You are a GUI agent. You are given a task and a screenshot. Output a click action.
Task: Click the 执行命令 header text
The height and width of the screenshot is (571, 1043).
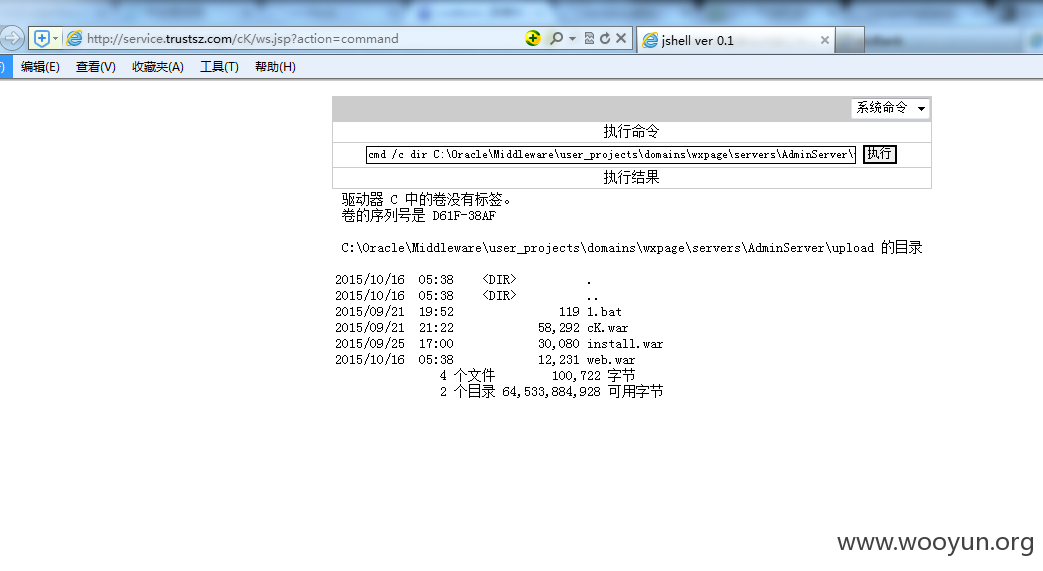[x=631, y=132]
